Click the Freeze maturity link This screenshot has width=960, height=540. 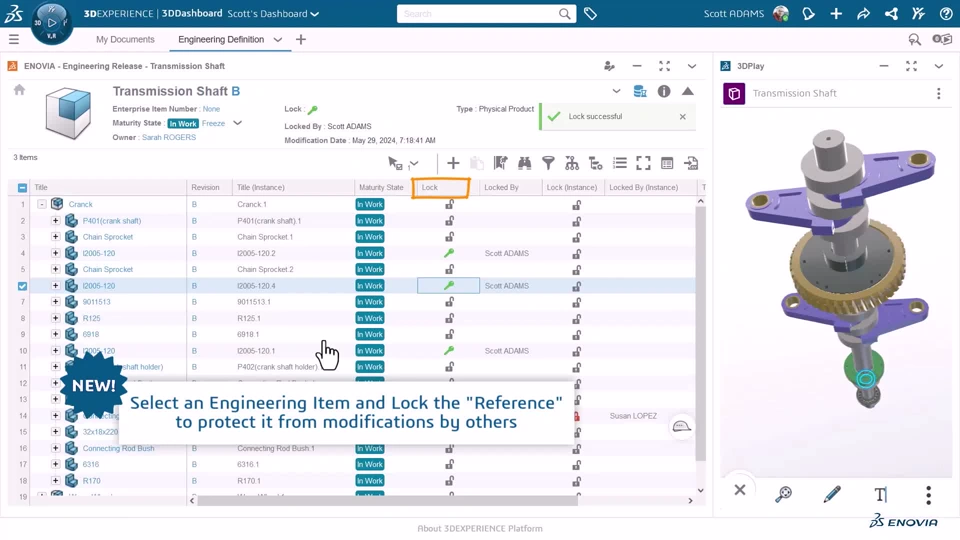pyautogui.click(x=214, y=123)
